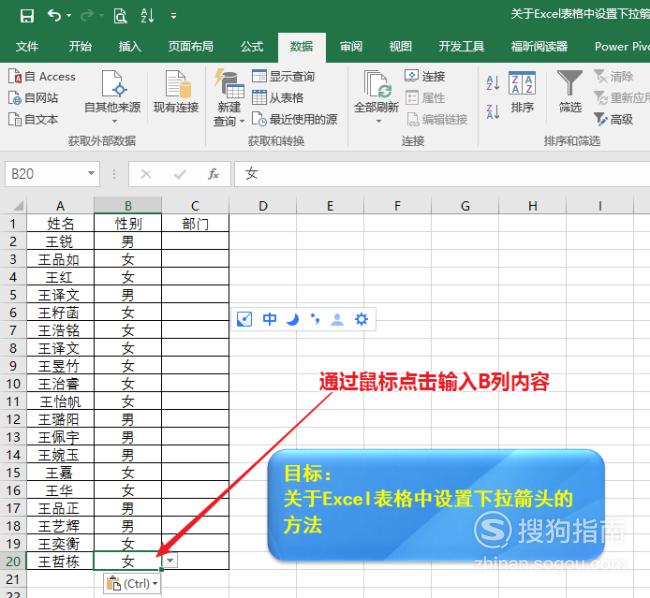Open the Undo history dropdown arrow
The width and height of the screenshot is (650, 598).
pyautogui.click(x=69, y=16)
